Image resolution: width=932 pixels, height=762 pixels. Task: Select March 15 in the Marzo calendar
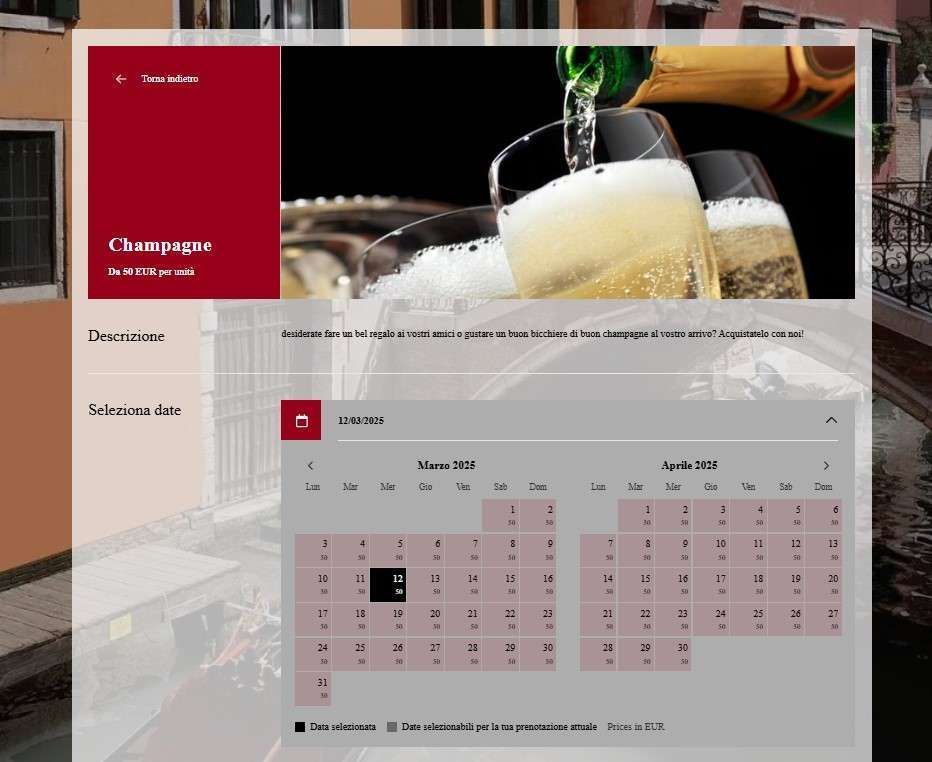pyautogui.click(x=500, y=583)
